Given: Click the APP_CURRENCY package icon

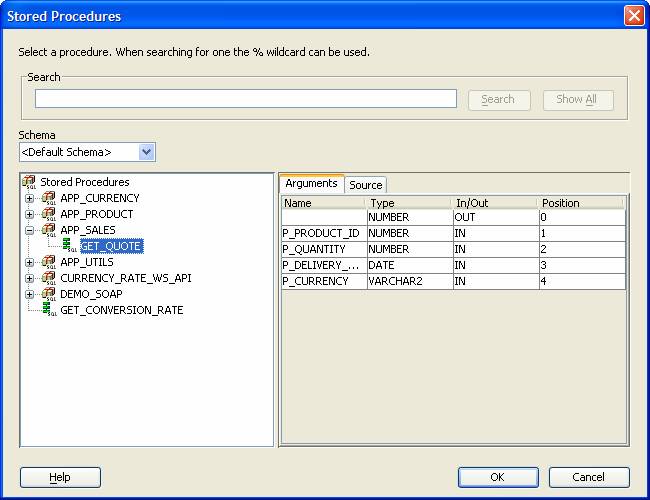Looking at the screenshot, I should coord(48,198).
